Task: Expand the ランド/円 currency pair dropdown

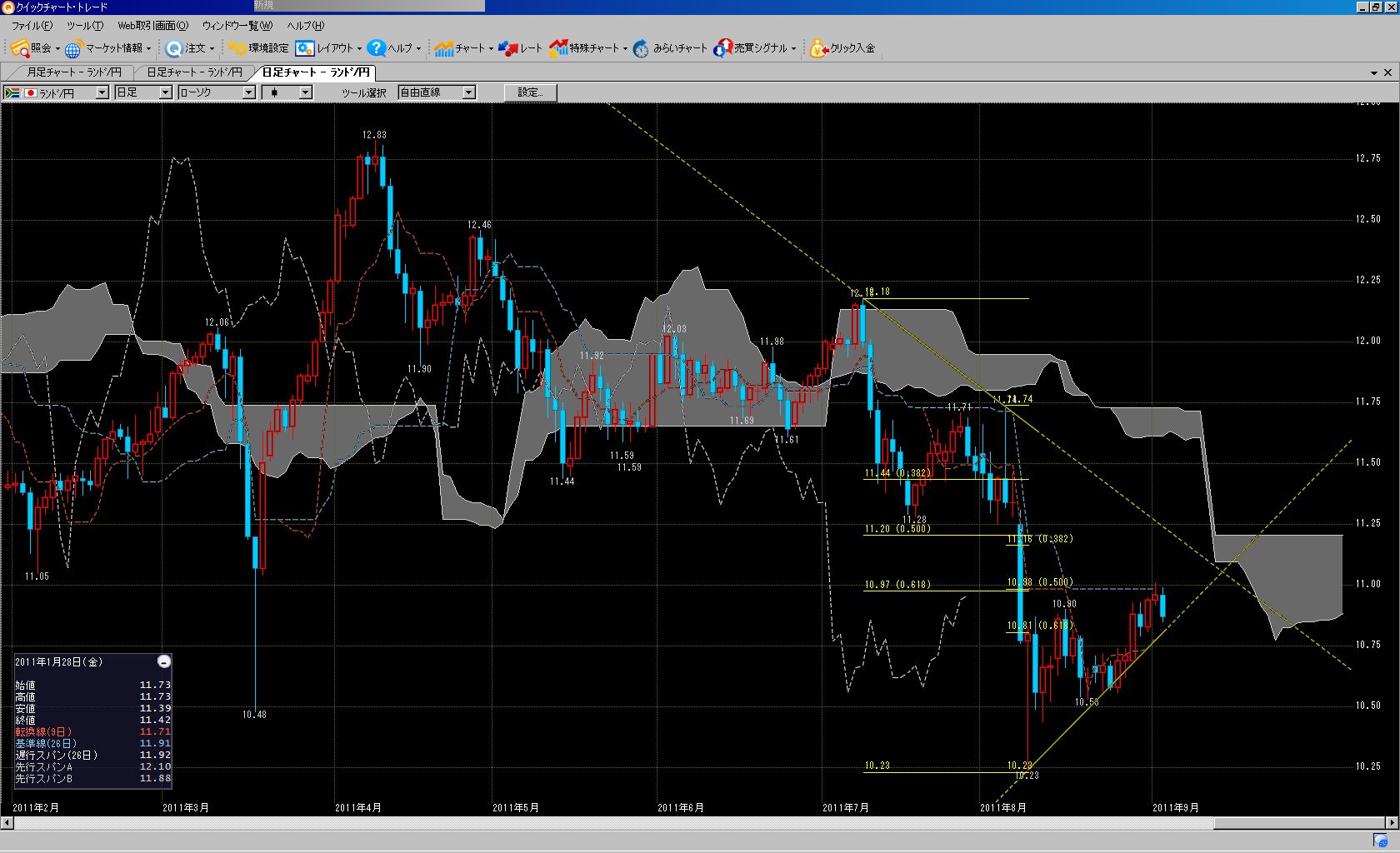Action: pyautogui.click(x=102, y=92)
